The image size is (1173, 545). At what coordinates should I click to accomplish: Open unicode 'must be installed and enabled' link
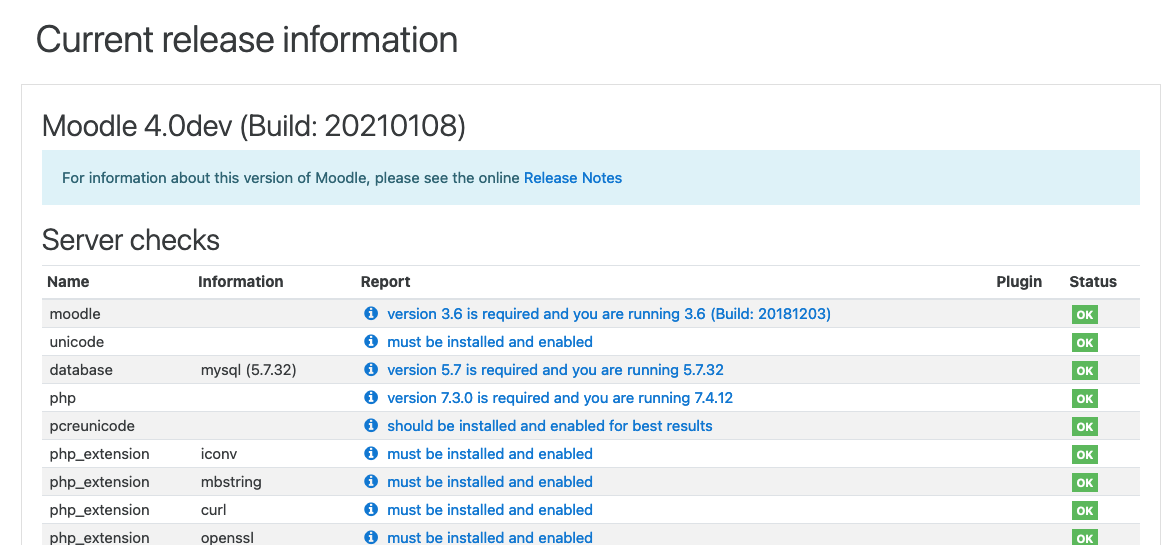click(x=490, y=342)
